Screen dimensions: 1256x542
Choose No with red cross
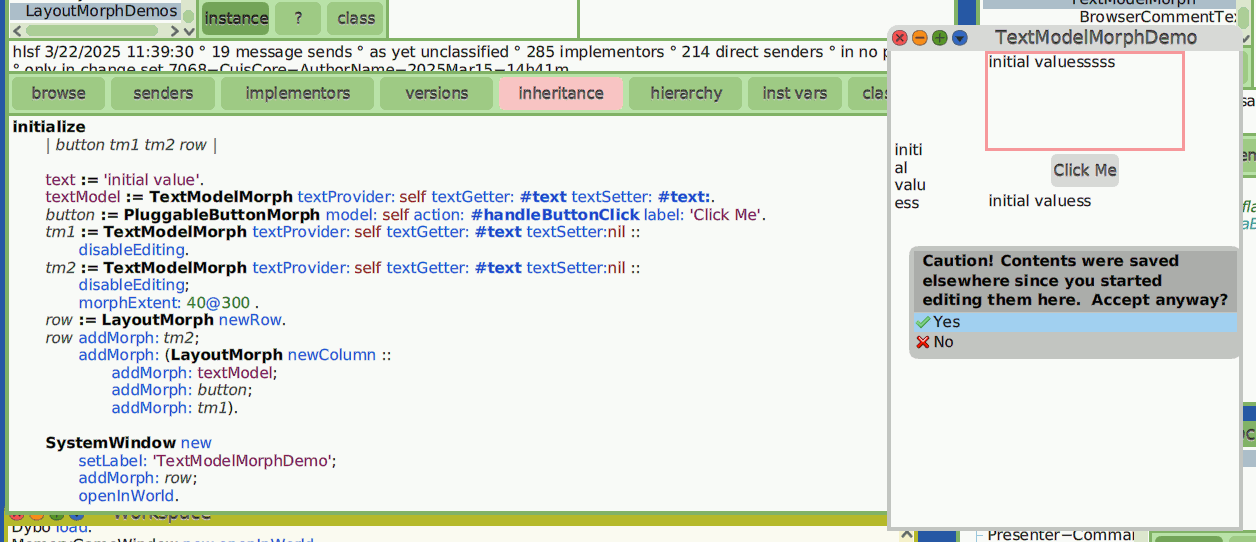click(x=1073, y=342)
